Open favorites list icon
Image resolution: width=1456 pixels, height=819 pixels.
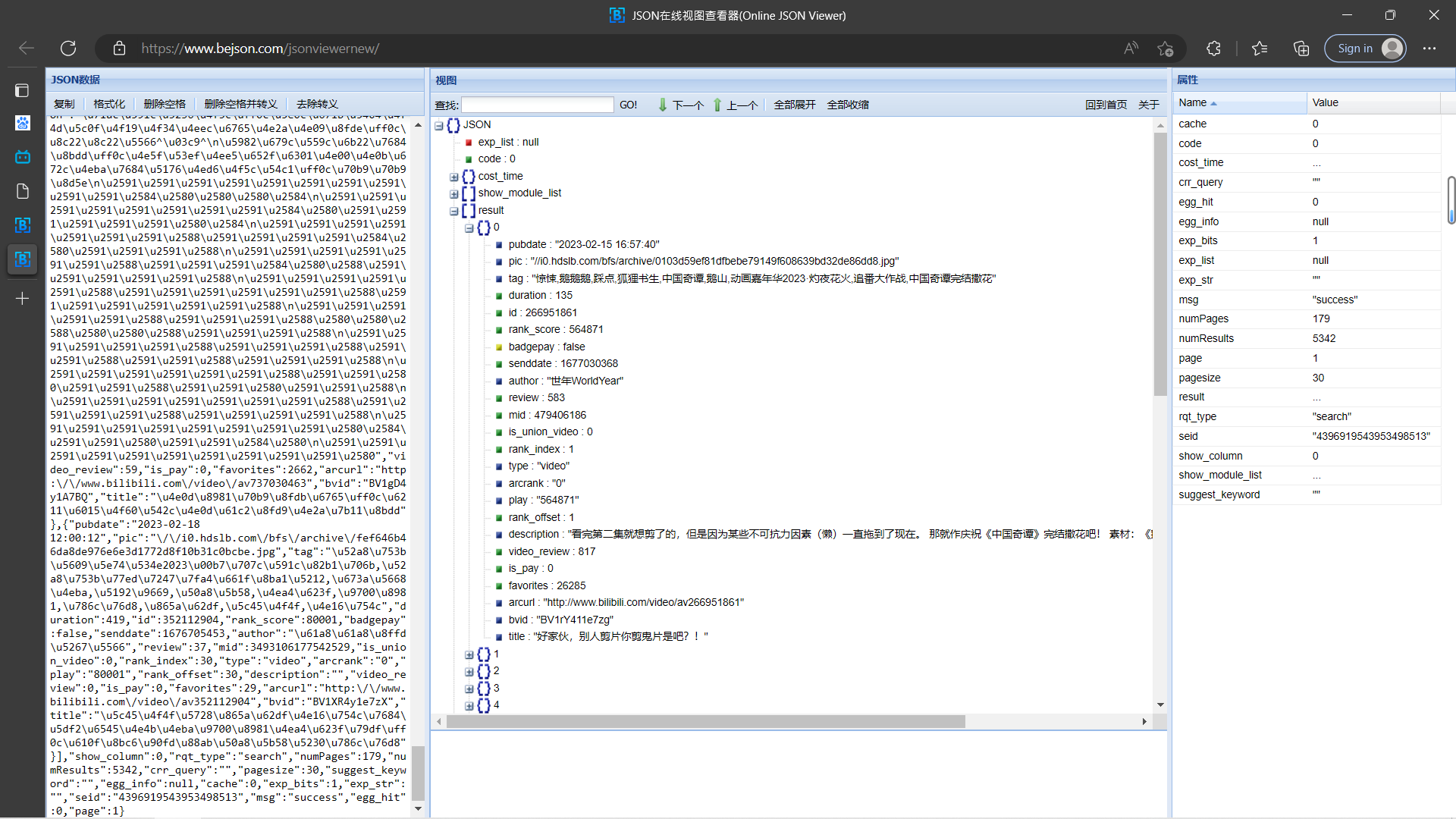pyautogui.click(x=1260, y=49)
